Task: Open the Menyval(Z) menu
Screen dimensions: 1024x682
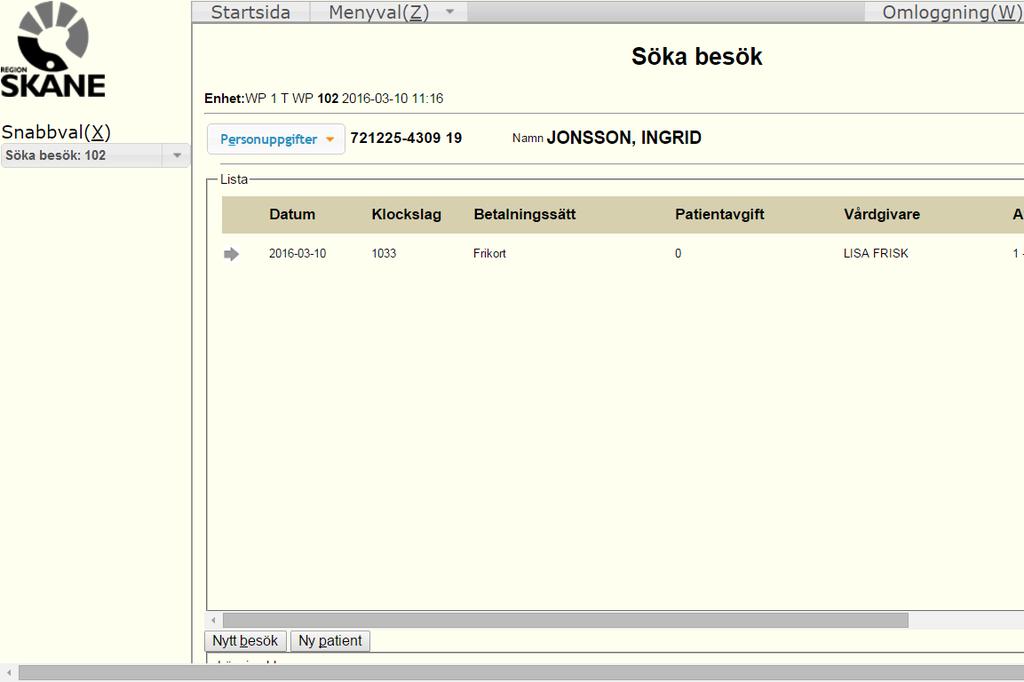Action: [x=379, y=12]
